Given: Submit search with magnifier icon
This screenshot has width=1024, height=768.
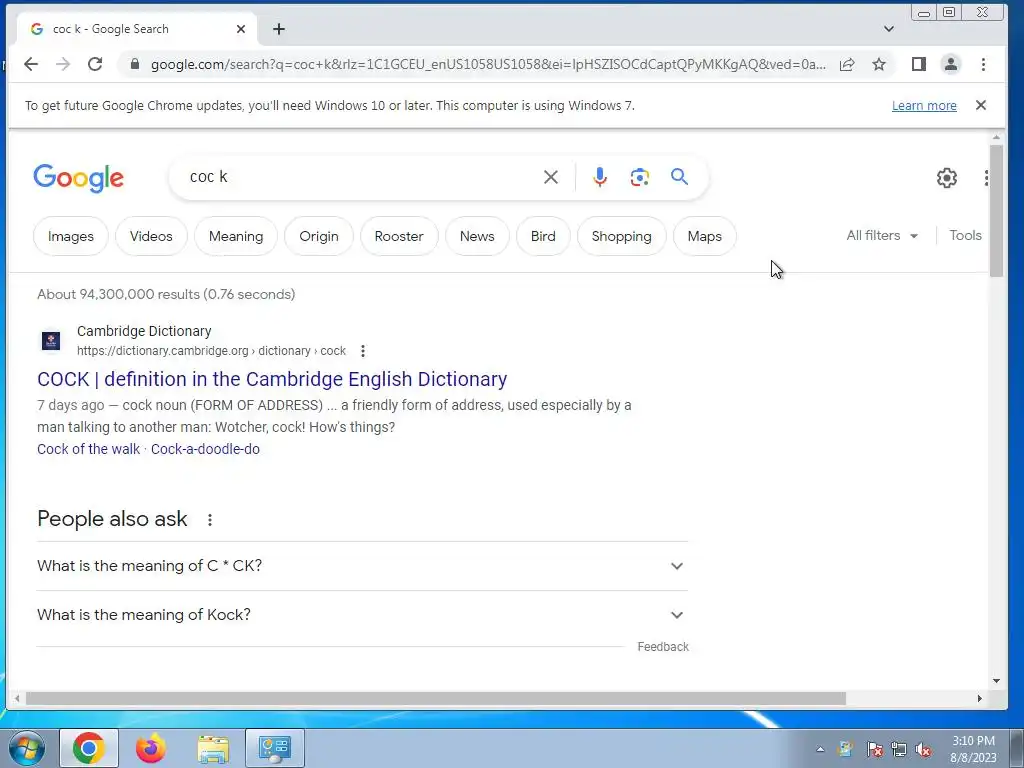Looking at the screenshot, I should (679, 176).
